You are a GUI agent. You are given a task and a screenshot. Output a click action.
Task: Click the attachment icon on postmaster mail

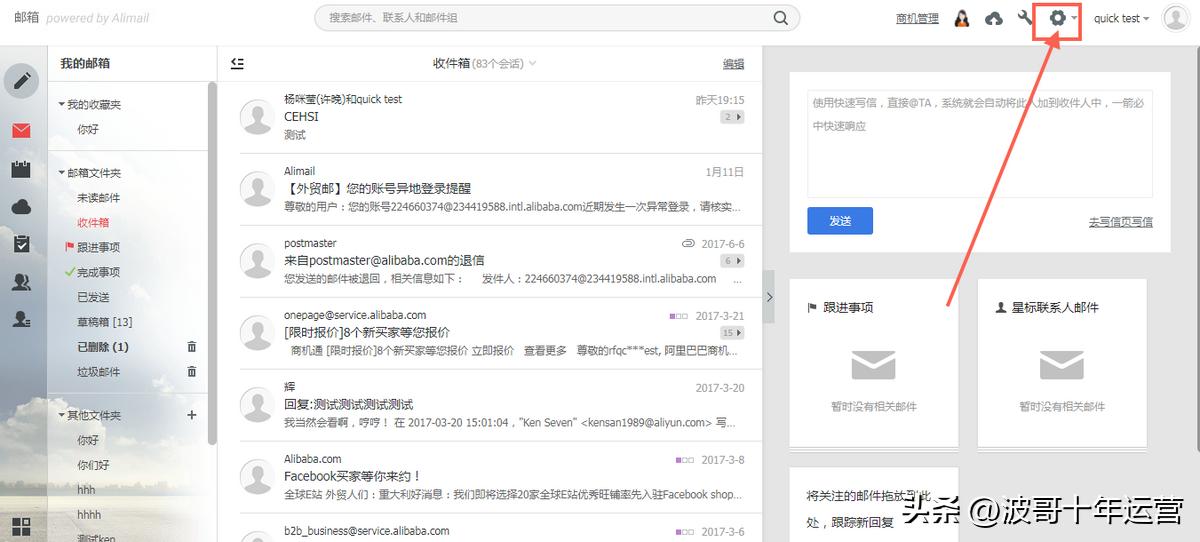pyautogui.click(x=688, y=243)
